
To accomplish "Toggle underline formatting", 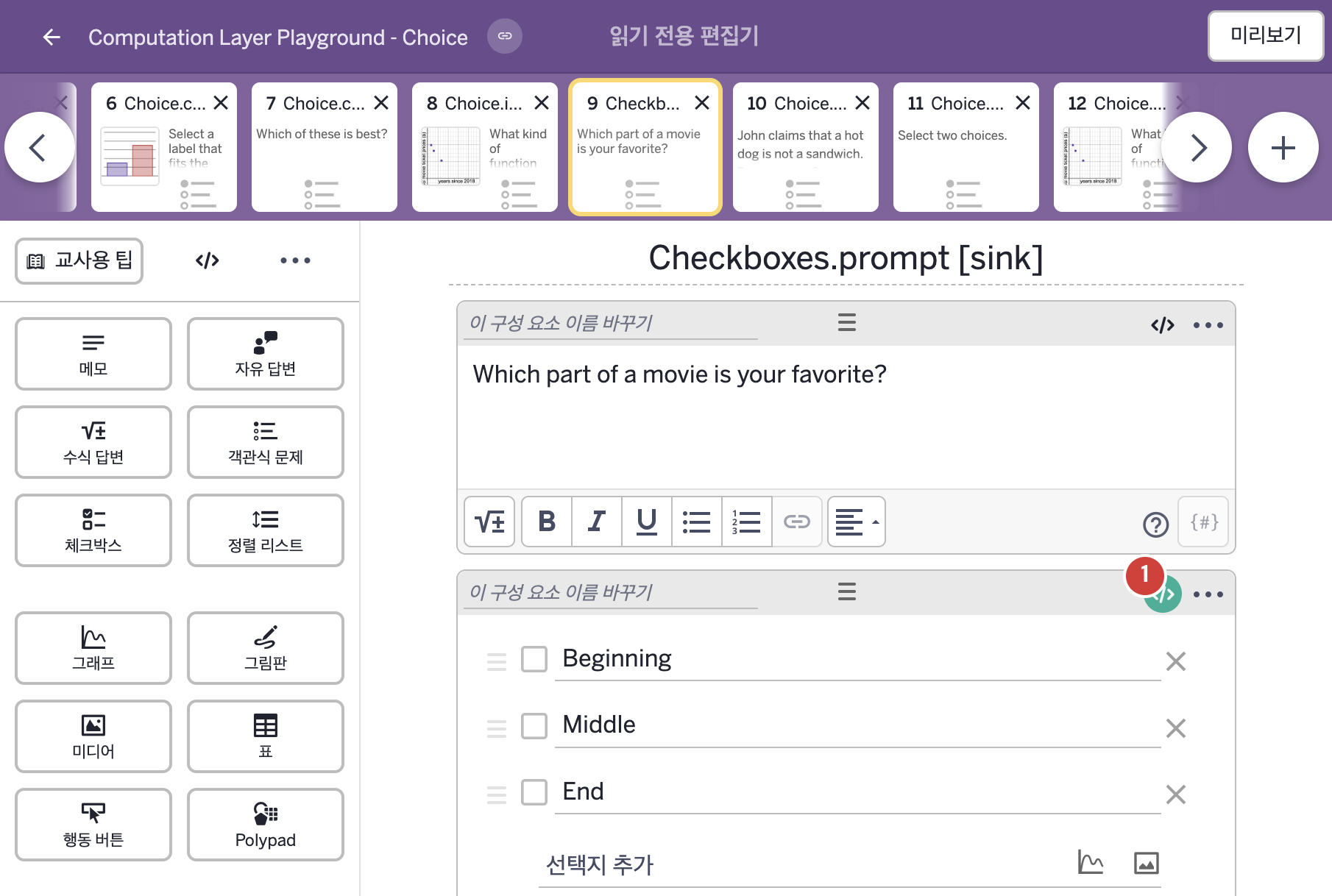I will coord(647,522).
